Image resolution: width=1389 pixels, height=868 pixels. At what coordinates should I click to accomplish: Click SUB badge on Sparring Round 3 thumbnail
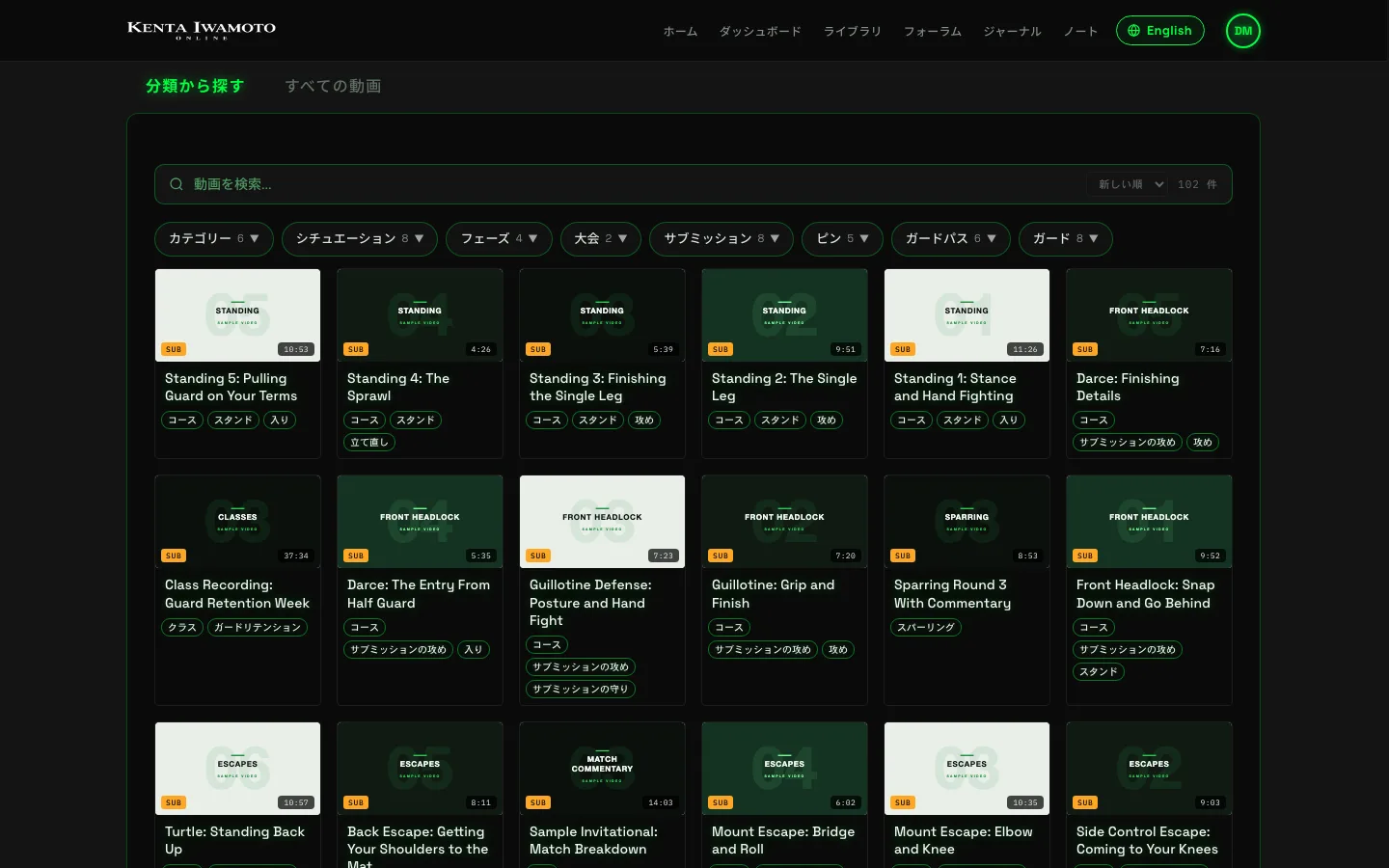point(903,556)
